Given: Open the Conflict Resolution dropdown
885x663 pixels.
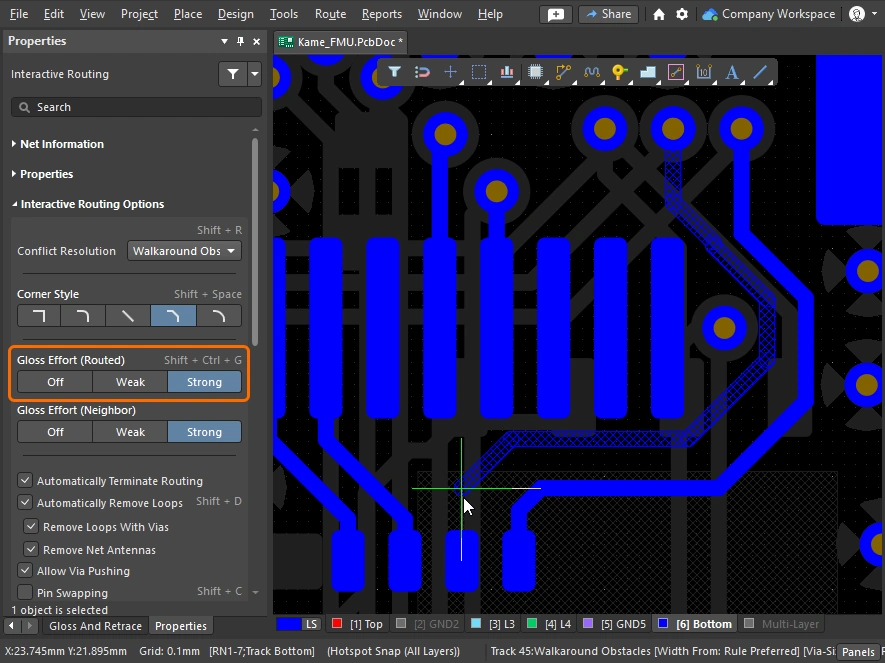Looking at the screenshot, I should click(184, 251).
